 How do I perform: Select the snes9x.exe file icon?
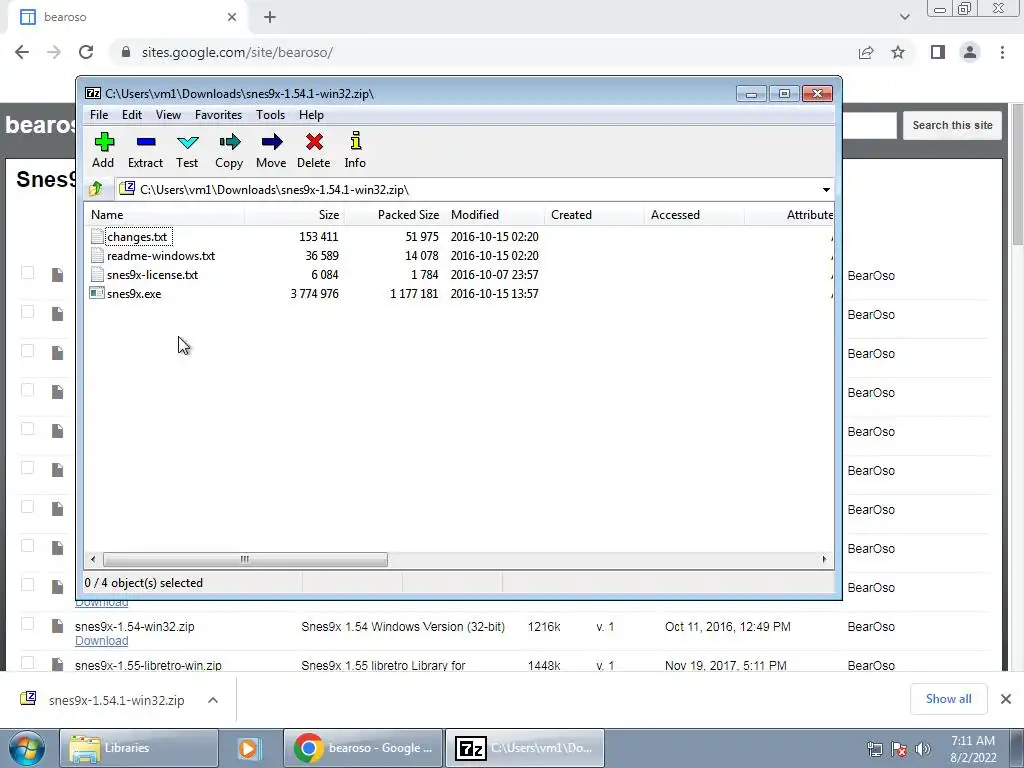point(97,293)
